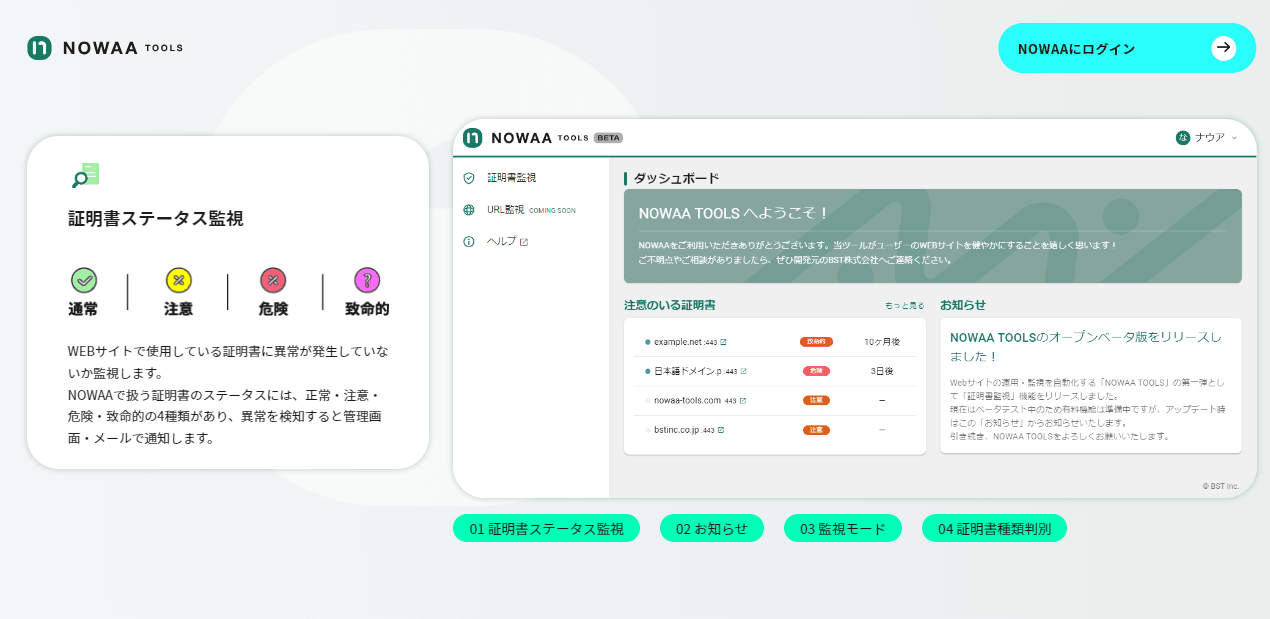
Task: Click the globe icon next to URL監視
Action: [x=467, y=208]
